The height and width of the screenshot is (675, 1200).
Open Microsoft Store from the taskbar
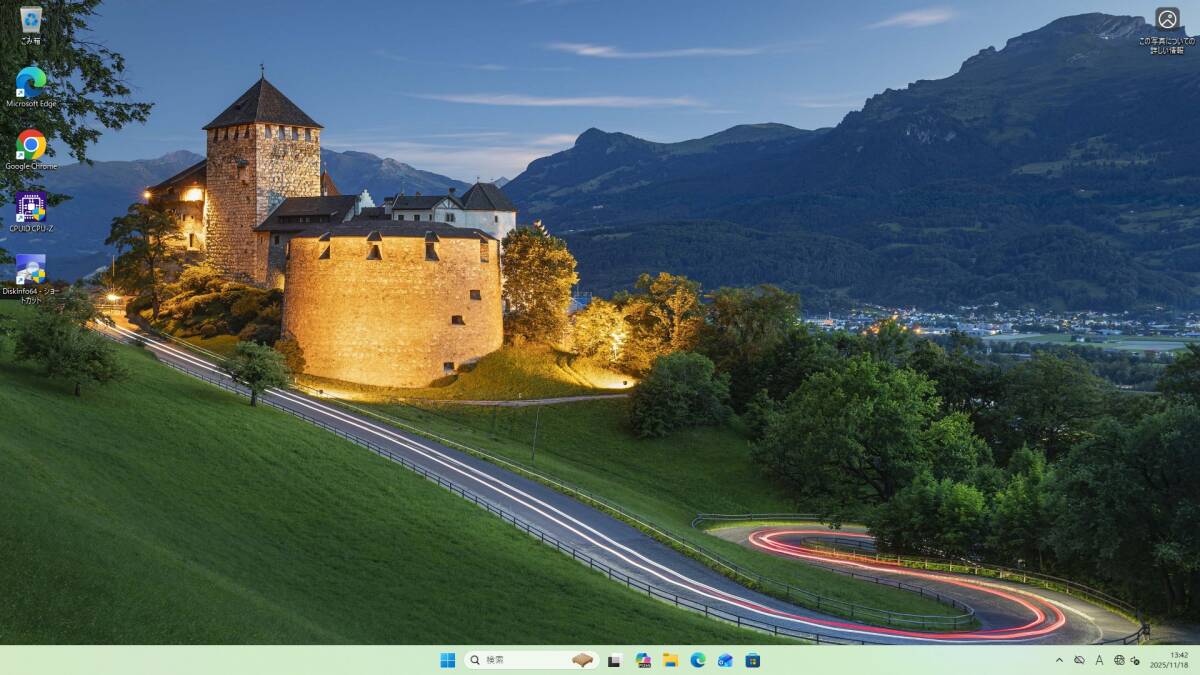753,660
